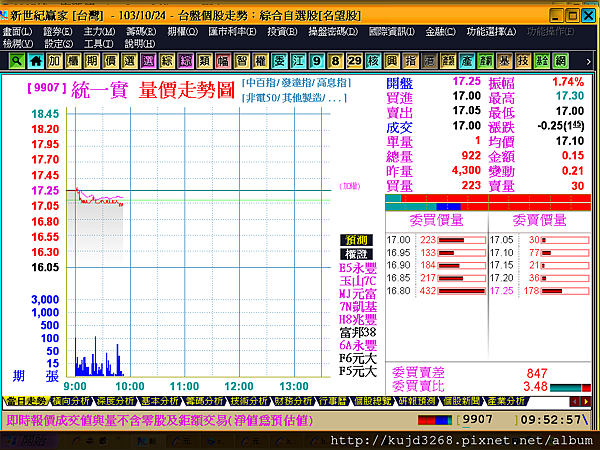This screenshot has height=450, width=600.
Task: Click the [中百指/發達指/高息指] index link
Action: 296,83
